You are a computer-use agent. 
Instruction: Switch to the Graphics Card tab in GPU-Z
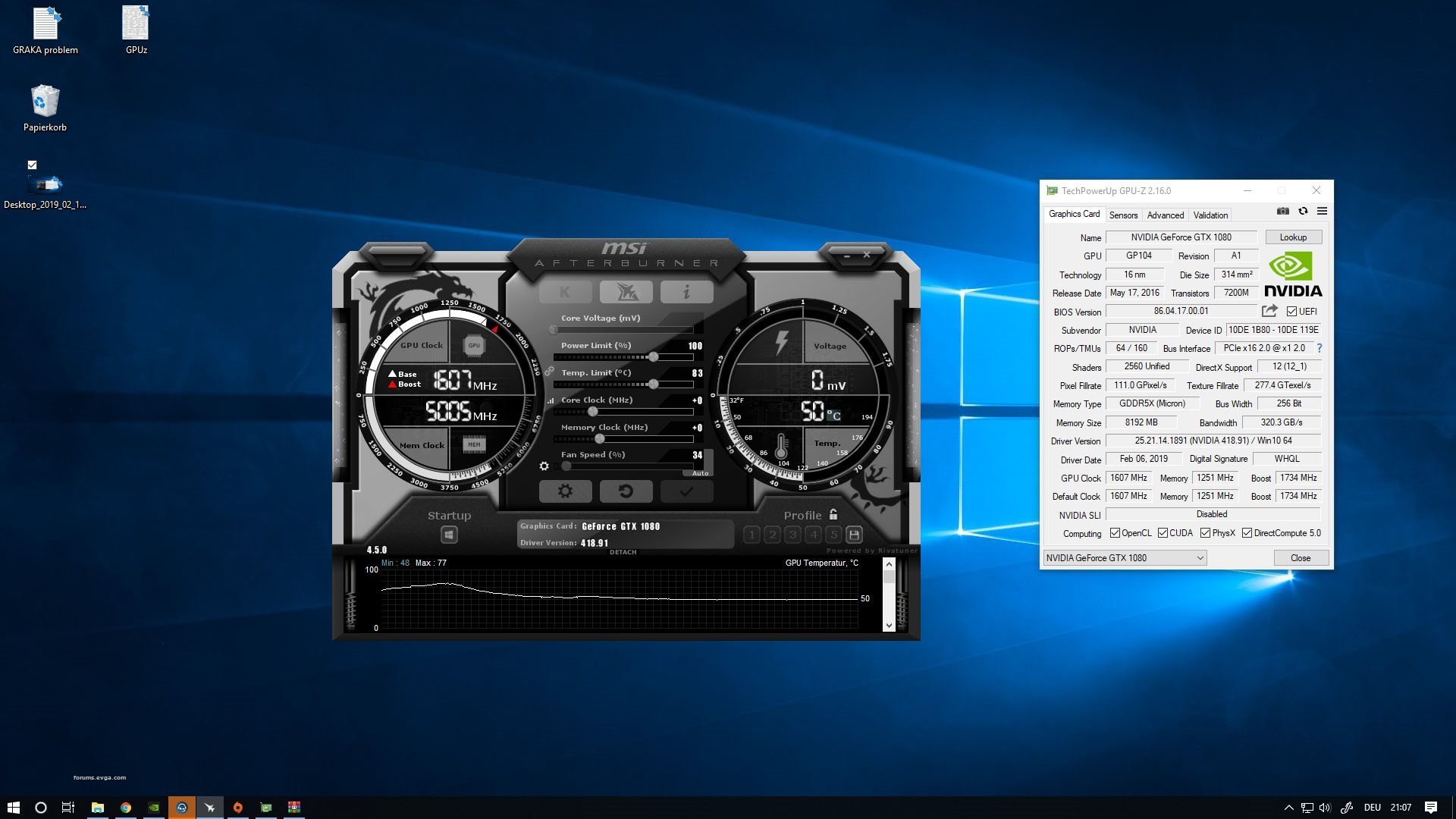1074,214
